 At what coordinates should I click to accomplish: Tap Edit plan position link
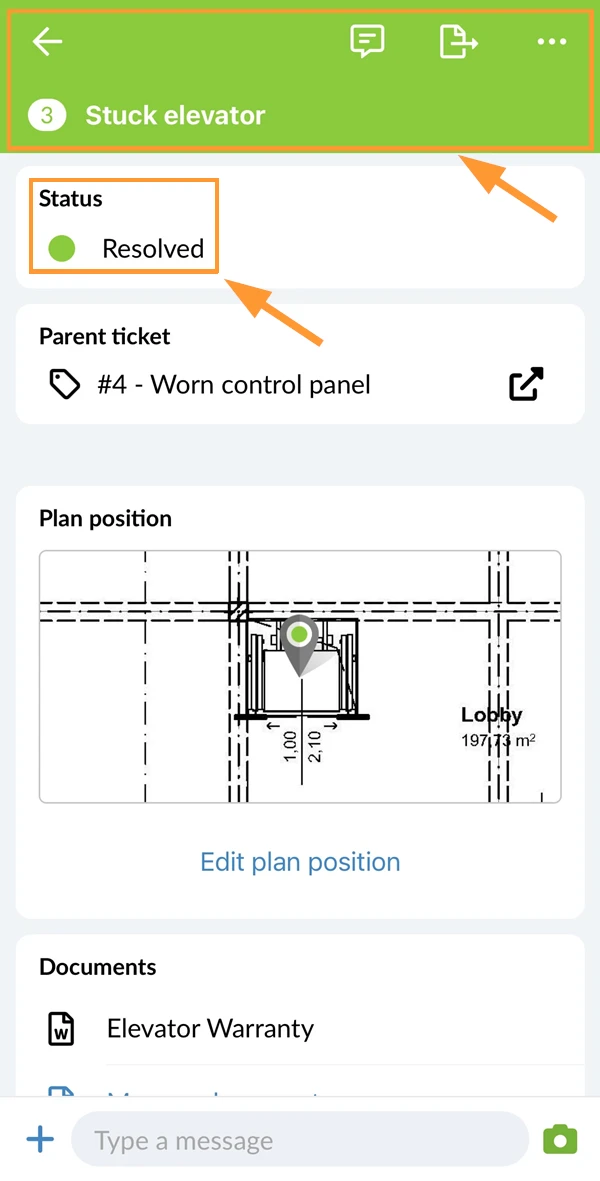300,862
